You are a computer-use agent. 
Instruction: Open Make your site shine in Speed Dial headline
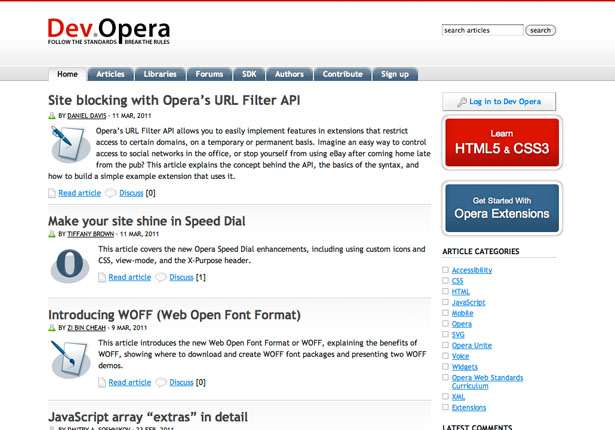(x=147, y=221)
